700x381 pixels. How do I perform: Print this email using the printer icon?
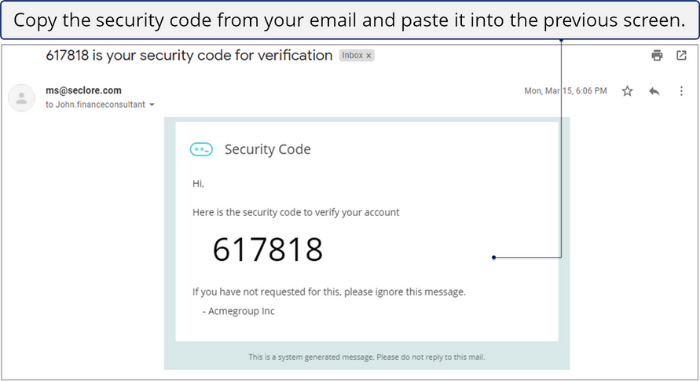[x=657, y=55]
